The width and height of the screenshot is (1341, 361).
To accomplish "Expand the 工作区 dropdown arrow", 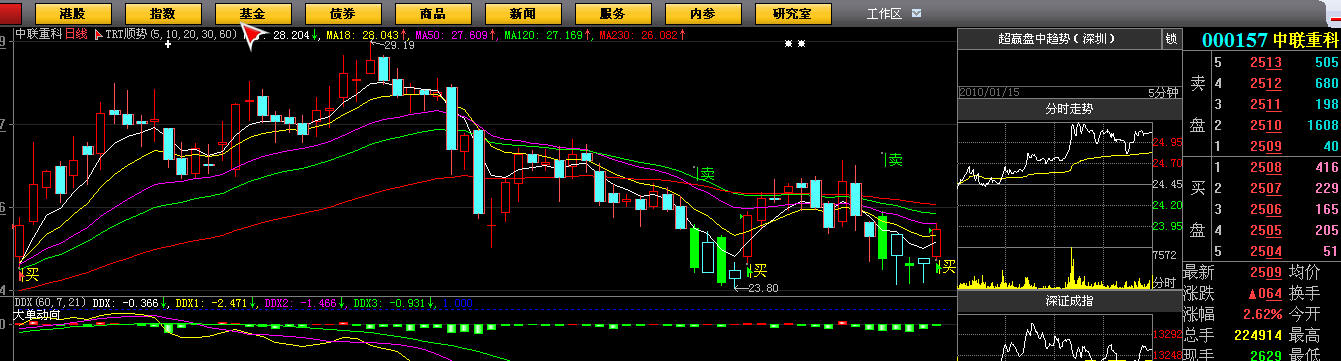I will pos(918,14).
